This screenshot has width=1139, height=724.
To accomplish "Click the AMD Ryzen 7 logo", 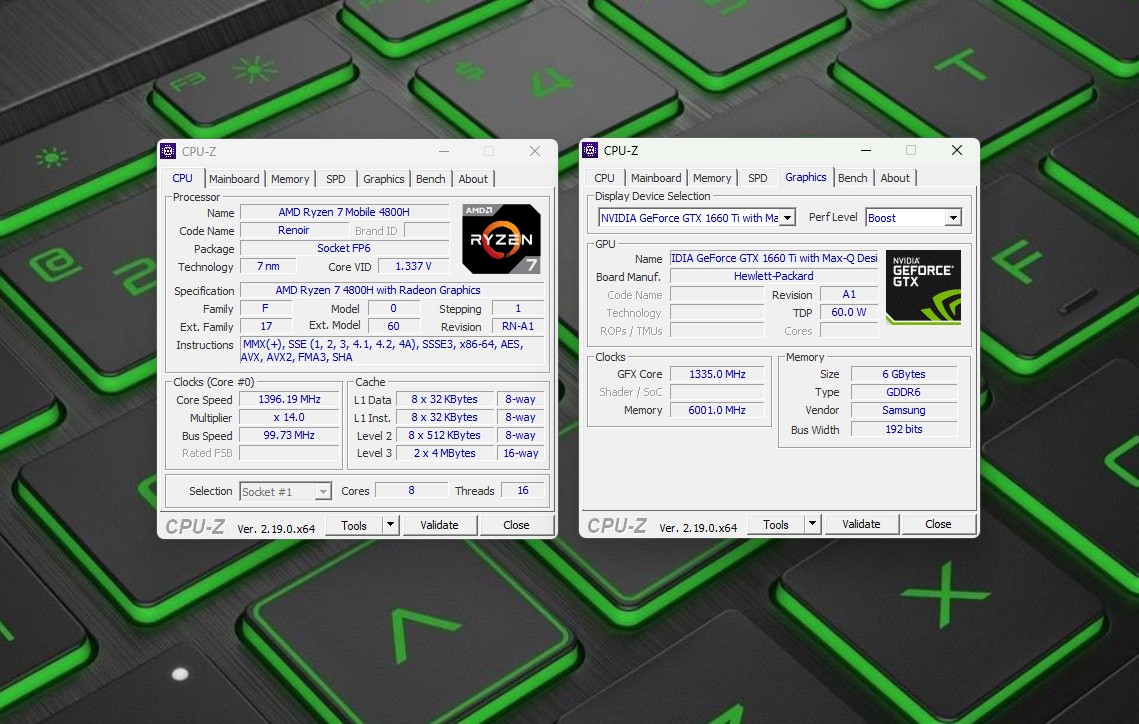I will pos(501,239).
